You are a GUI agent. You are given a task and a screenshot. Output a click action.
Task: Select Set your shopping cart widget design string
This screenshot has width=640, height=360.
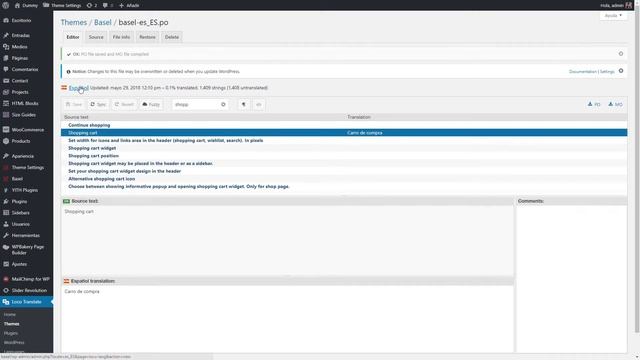point(344,171)
